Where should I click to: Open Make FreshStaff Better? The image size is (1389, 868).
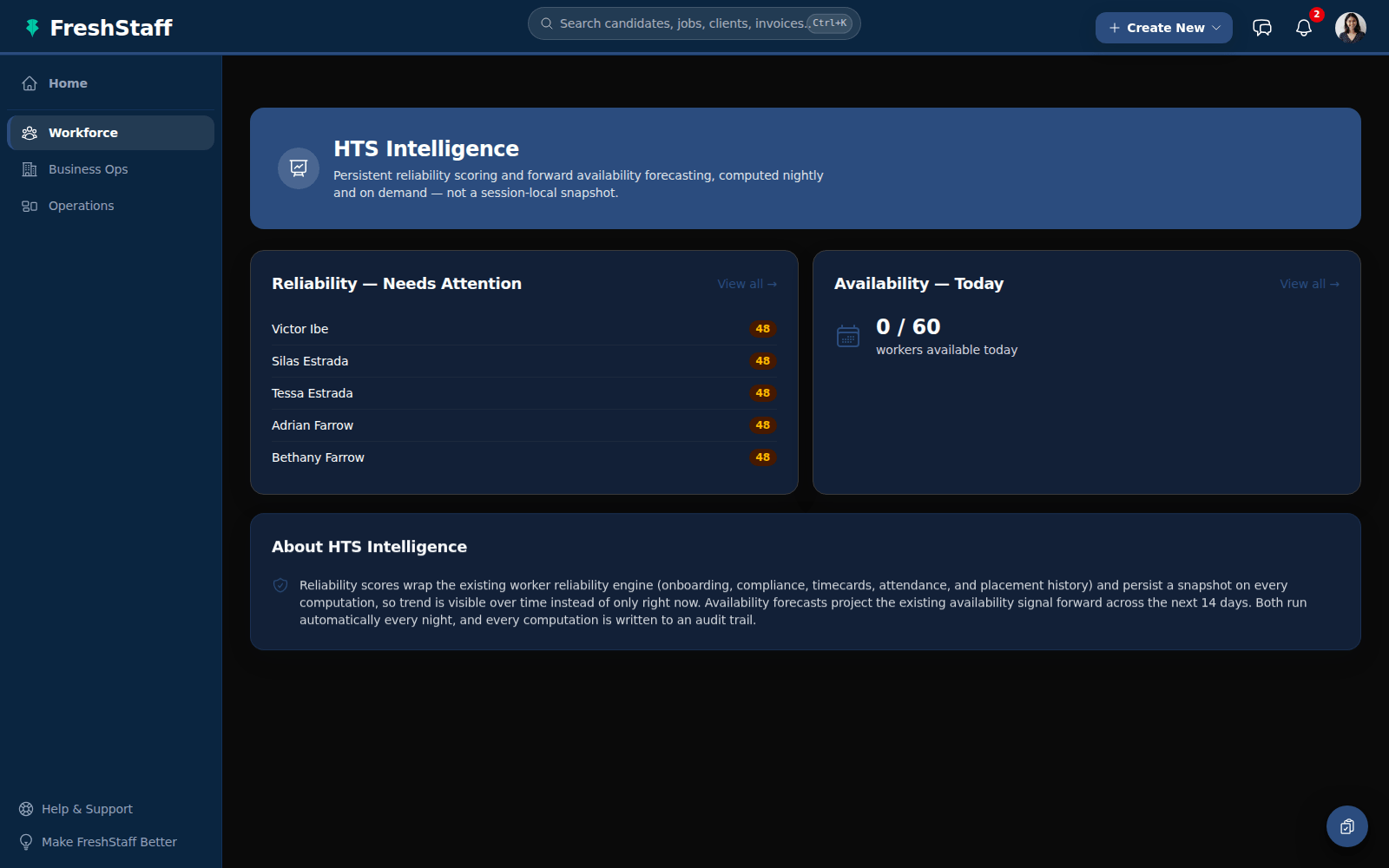tap(109, 842)
